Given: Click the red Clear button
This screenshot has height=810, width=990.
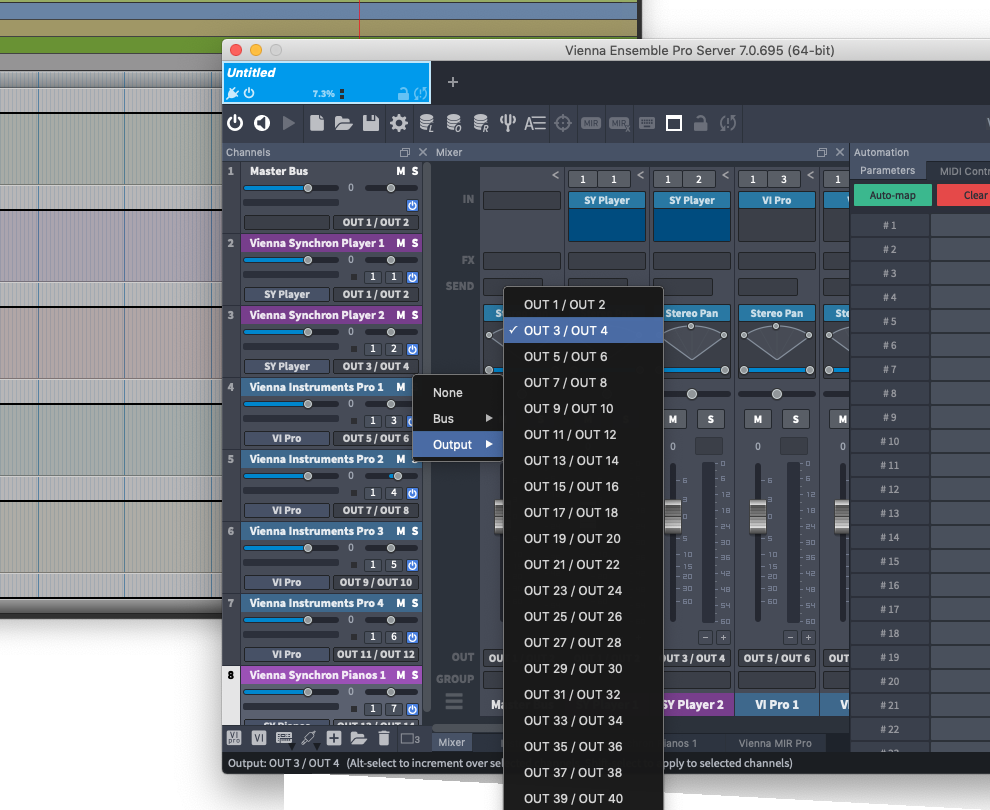Looking at the screenshot, I should click(x=963, y=195).
